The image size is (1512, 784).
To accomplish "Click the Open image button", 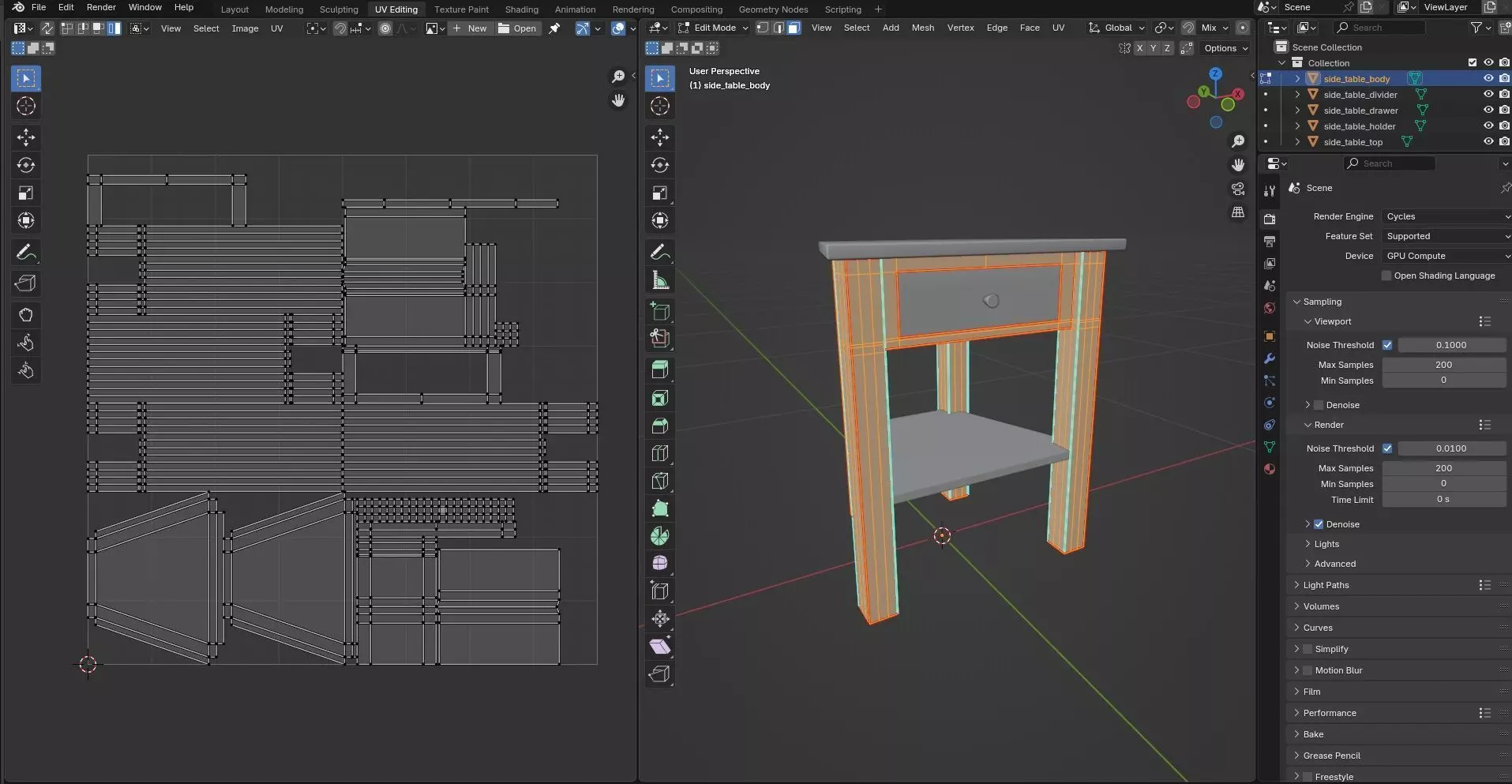I will 518,28.
